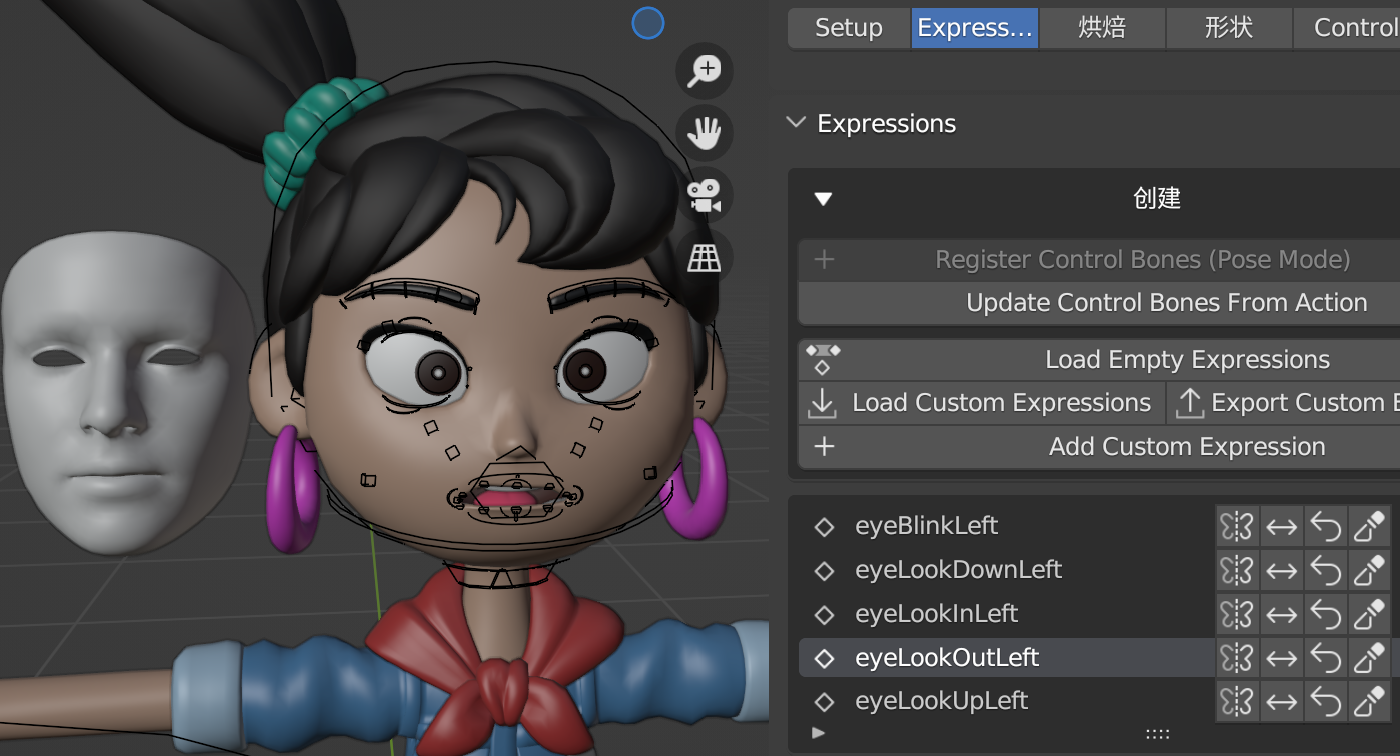This screenshot has width=1400, height=756.
Task: Use the eyedropper icon on eyeLookUpLeft row
Action: (1368, 701)
